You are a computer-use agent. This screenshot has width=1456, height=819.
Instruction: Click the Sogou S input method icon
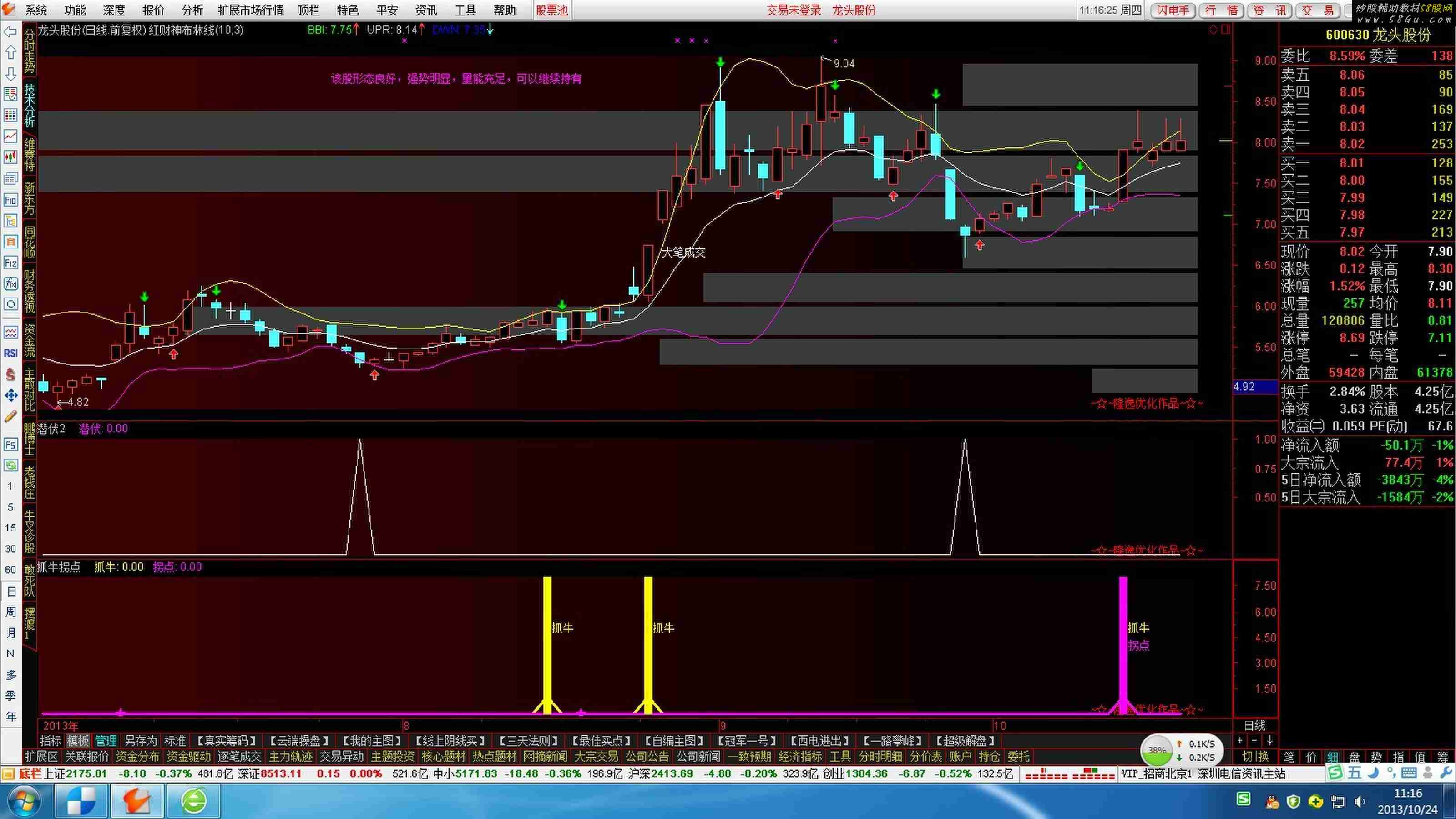tap(1335, 772)
